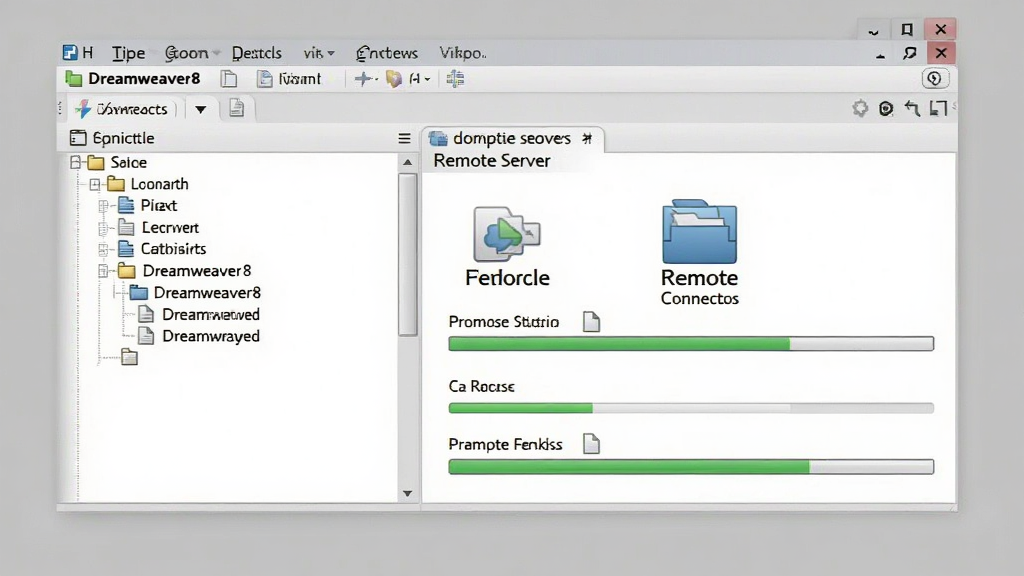Select the Dreamwrayed file
The height and width of the screenshot is (576, 1024).
199,336
